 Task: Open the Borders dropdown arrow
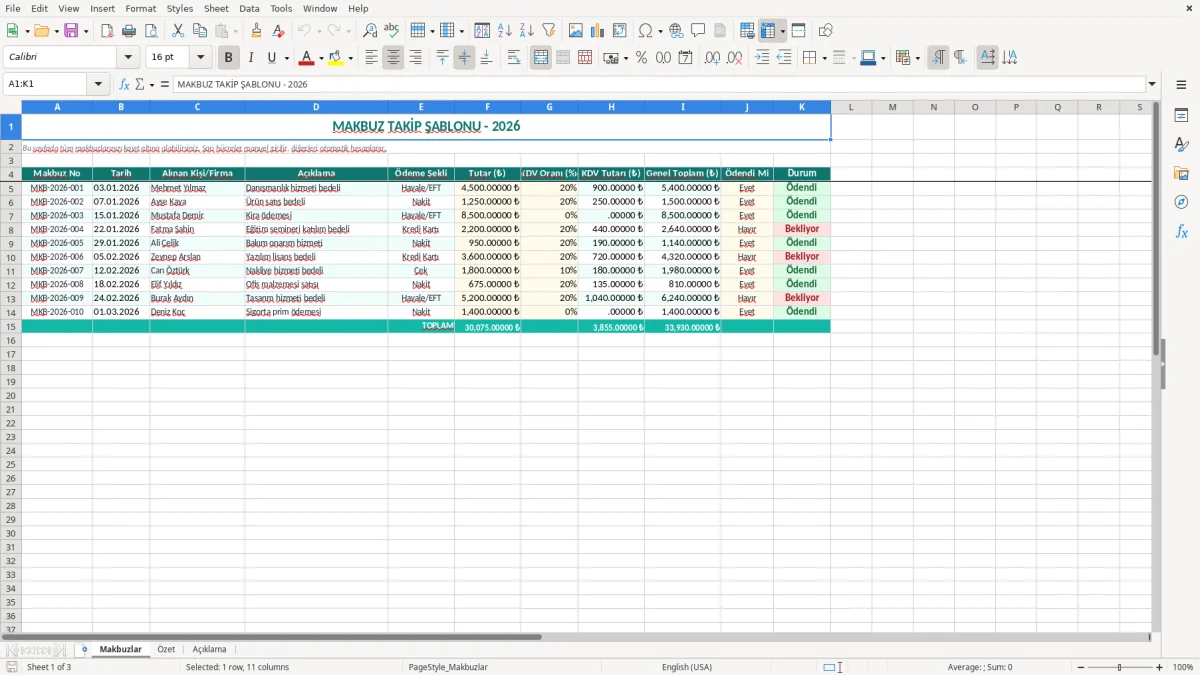[824, 58]
